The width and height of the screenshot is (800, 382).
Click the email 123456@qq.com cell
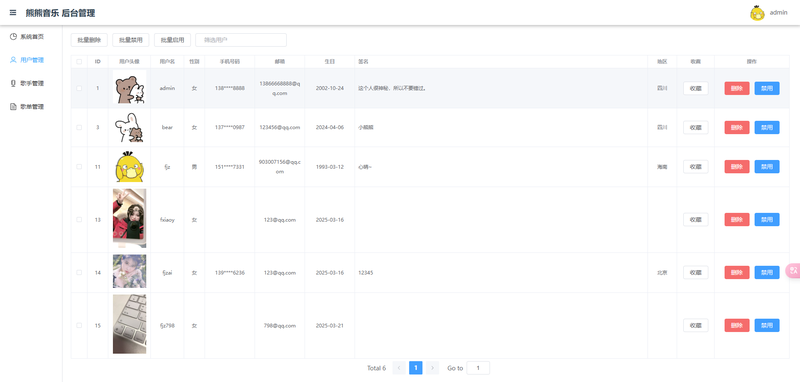280,128
